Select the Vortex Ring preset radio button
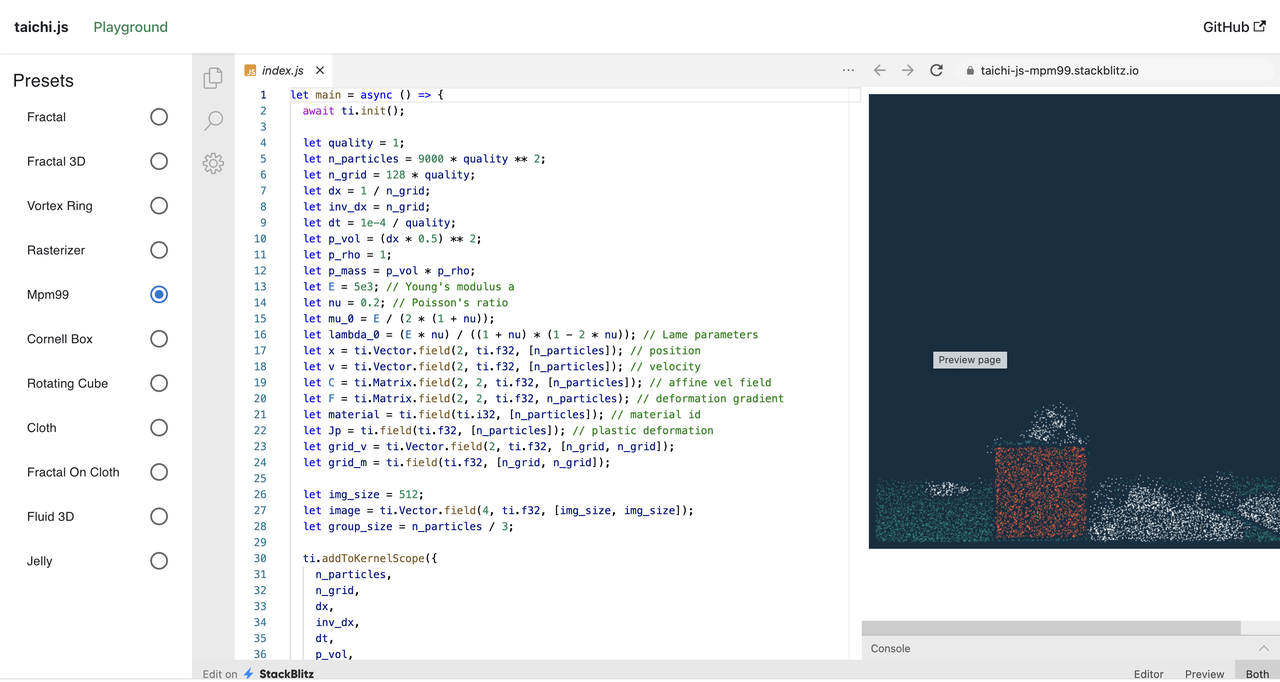This screenshot has height=682, width=1280. pyautogui.click(x=159, y=206)
